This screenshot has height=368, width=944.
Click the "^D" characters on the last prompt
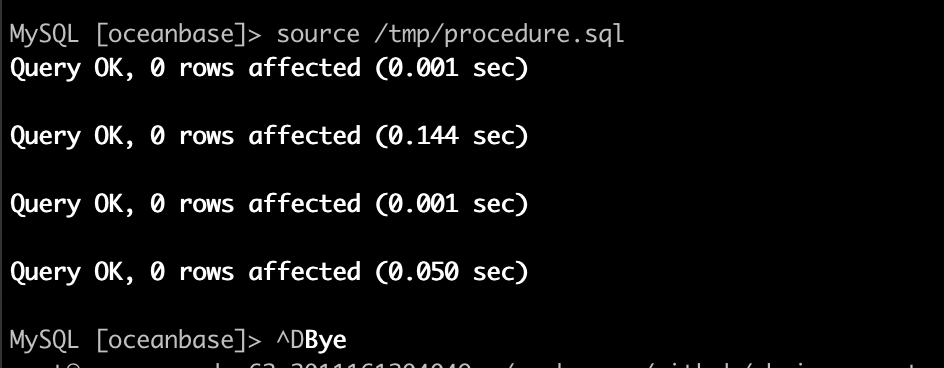tap(290, 341)
